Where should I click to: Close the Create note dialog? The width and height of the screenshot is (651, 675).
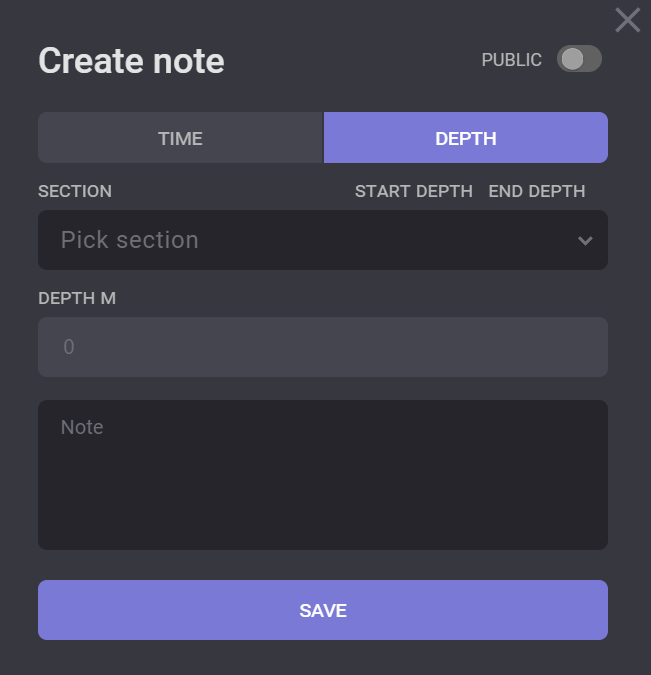pos(627,20)
